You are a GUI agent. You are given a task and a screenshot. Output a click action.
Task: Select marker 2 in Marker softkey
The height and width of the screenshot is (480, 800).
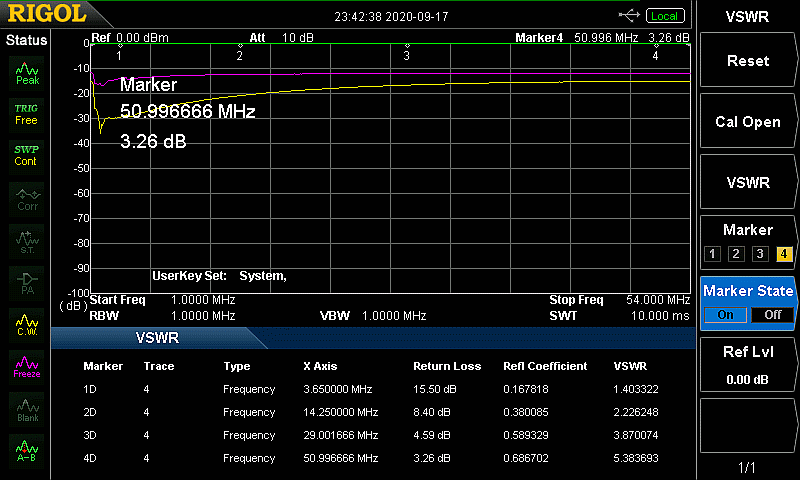click(x=735, y=254)
